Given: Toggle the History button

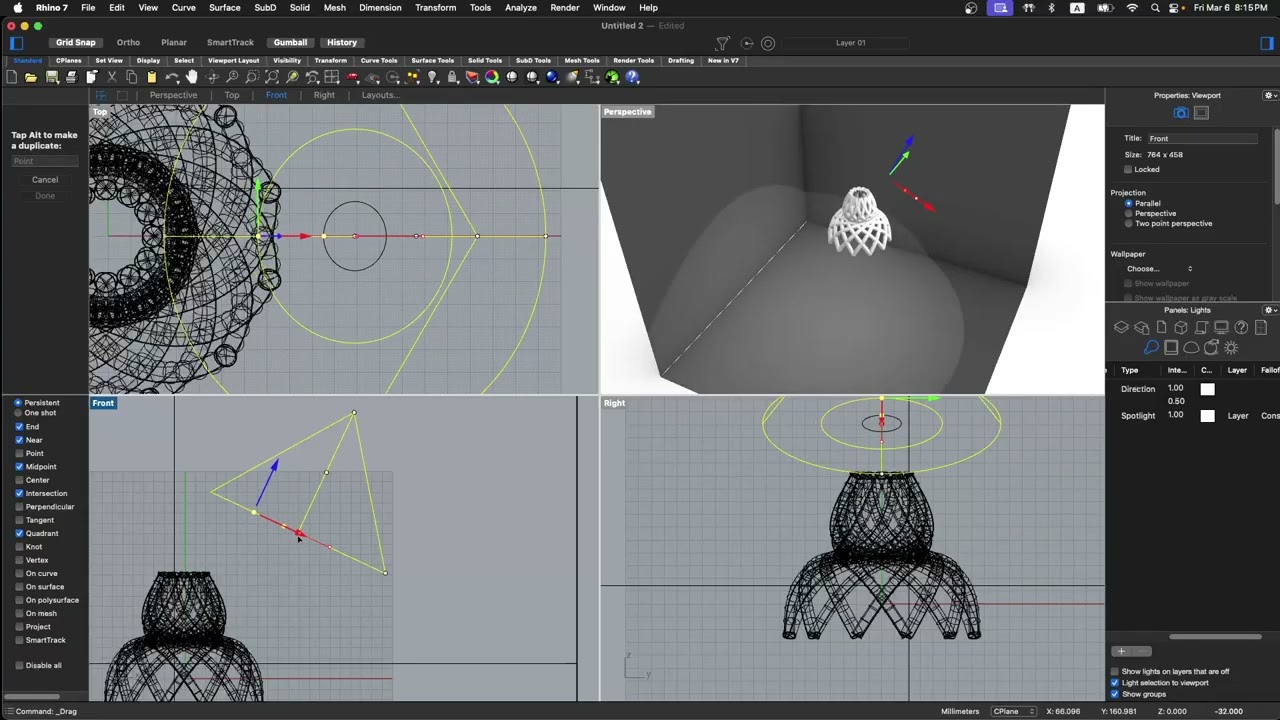Looking at the screenshot, I should (342, 43).
